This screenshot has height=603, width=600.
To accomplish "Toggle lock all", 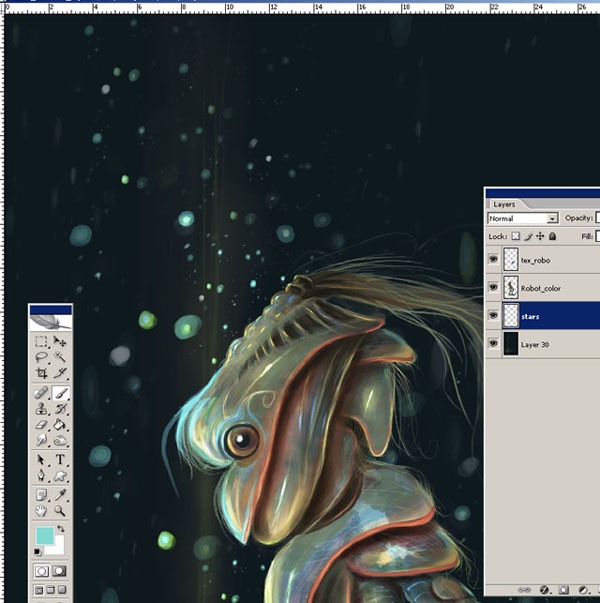I will [x=552, y=236].
